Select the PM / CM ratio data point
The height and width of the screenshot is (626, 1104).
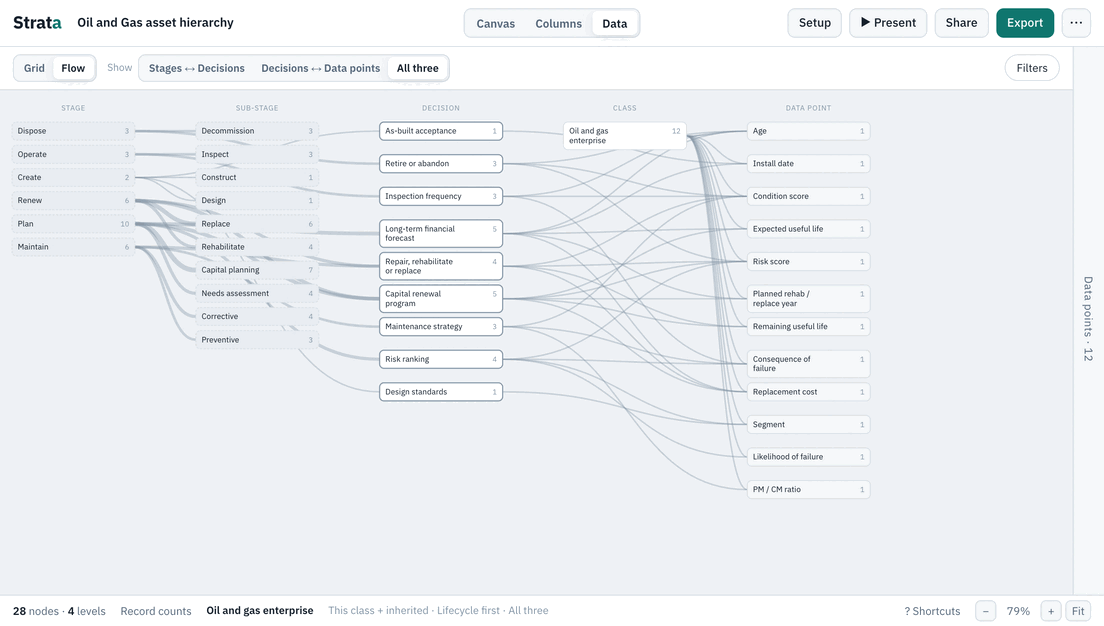tap(808, 489)
